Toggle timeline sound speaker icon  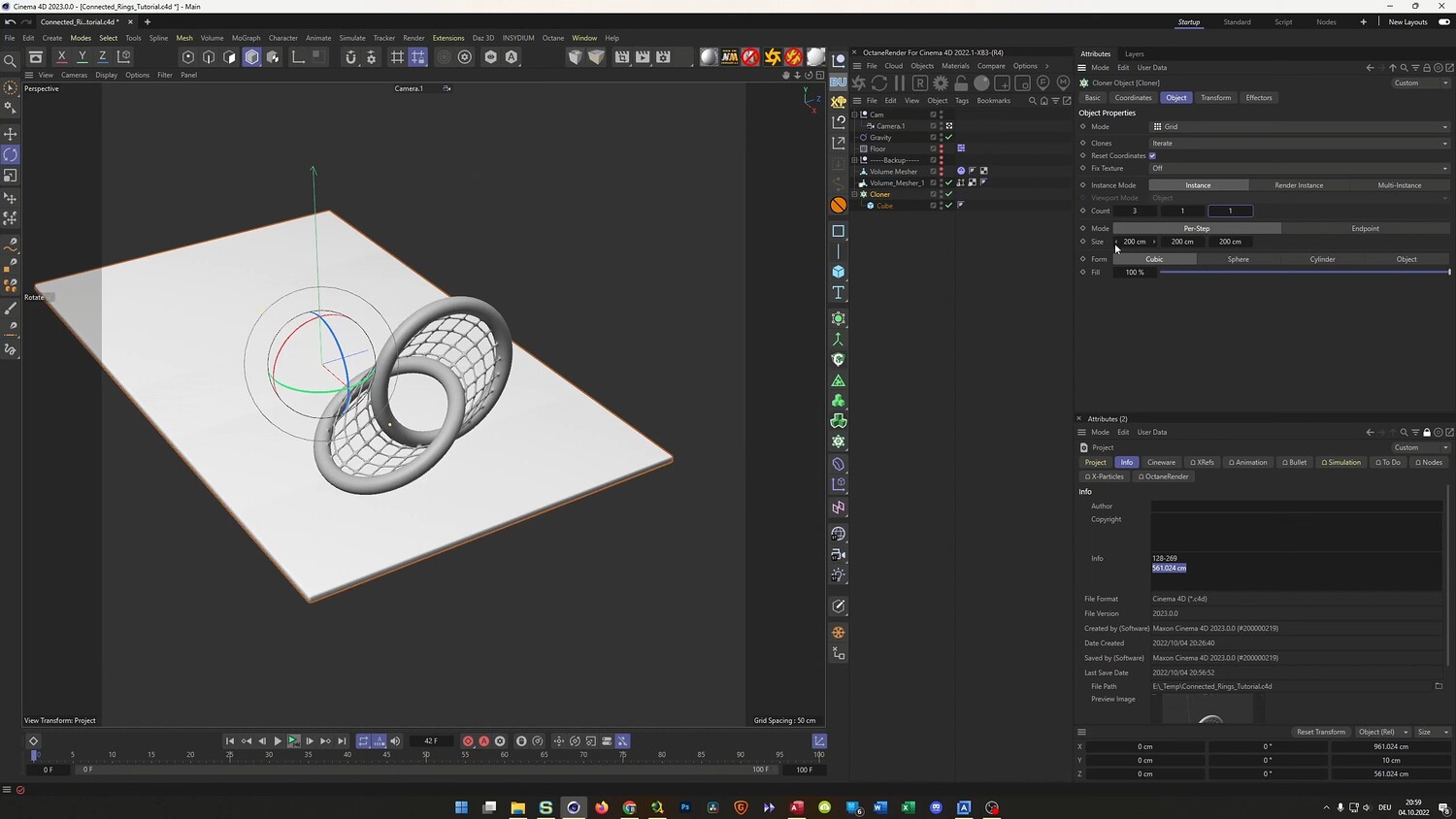point(395,741)
